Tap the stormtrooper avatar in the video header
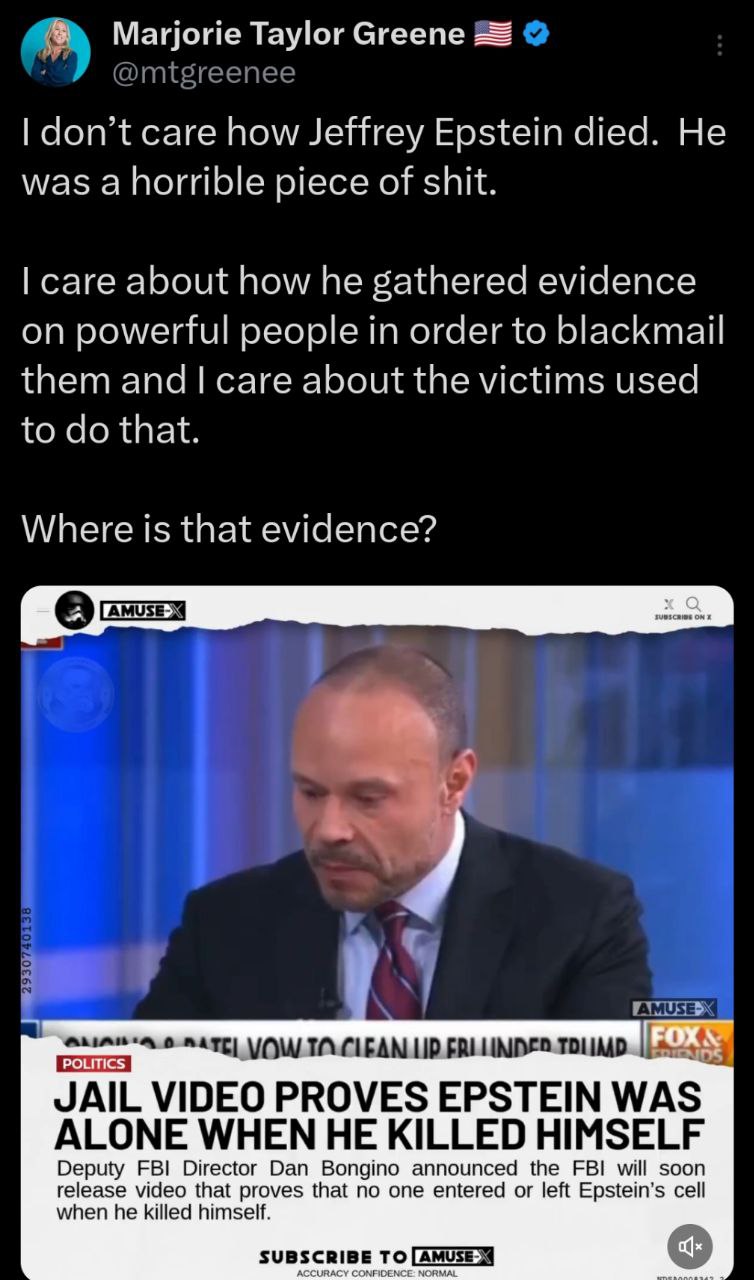This screenshot has width=754, height=1280. (x=74, y=609)
